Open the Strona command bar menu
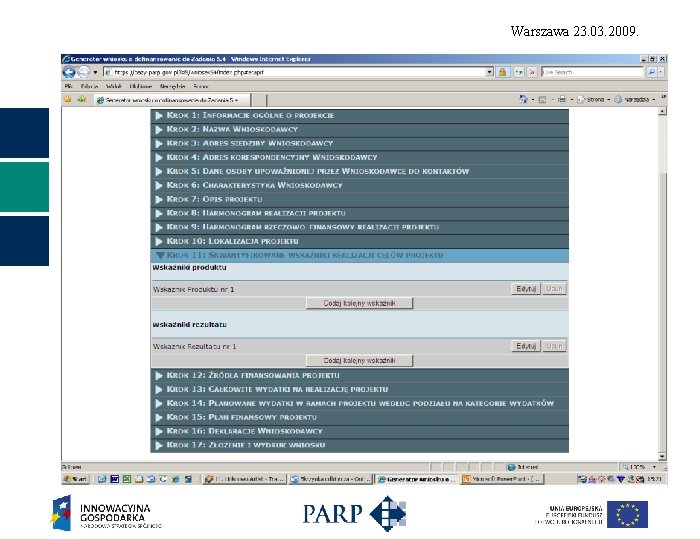This screenshot has height=539, width=700. 593,100
